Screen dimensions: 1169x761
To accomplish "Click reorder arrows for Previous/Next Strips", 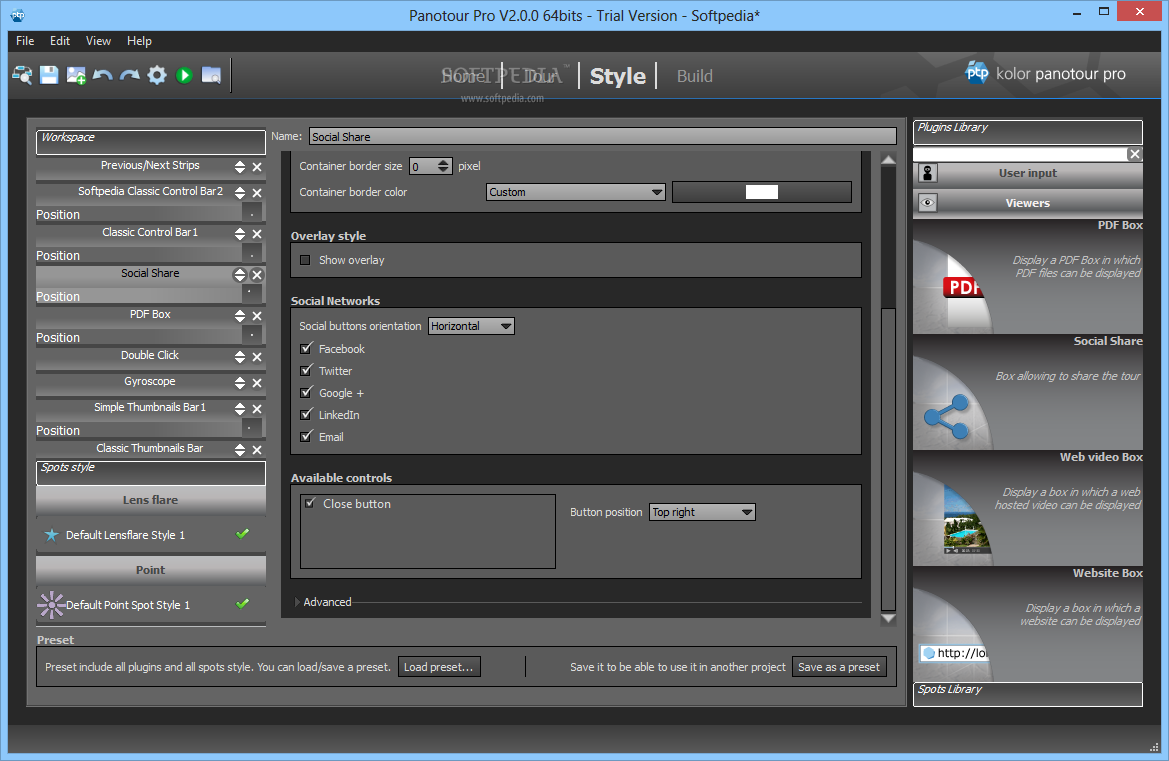I will pyautogui.click(x=240, y=167).
